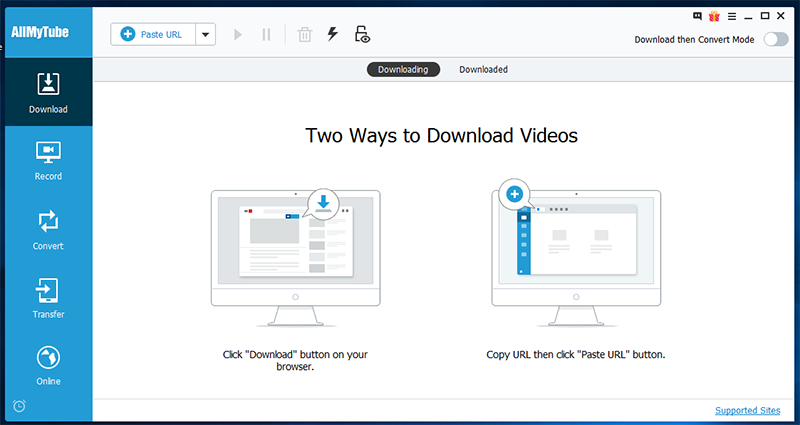The width and height of the screenshot is (800, 425).
Task: Click the pause all icon
Action: tap(266, 35)
